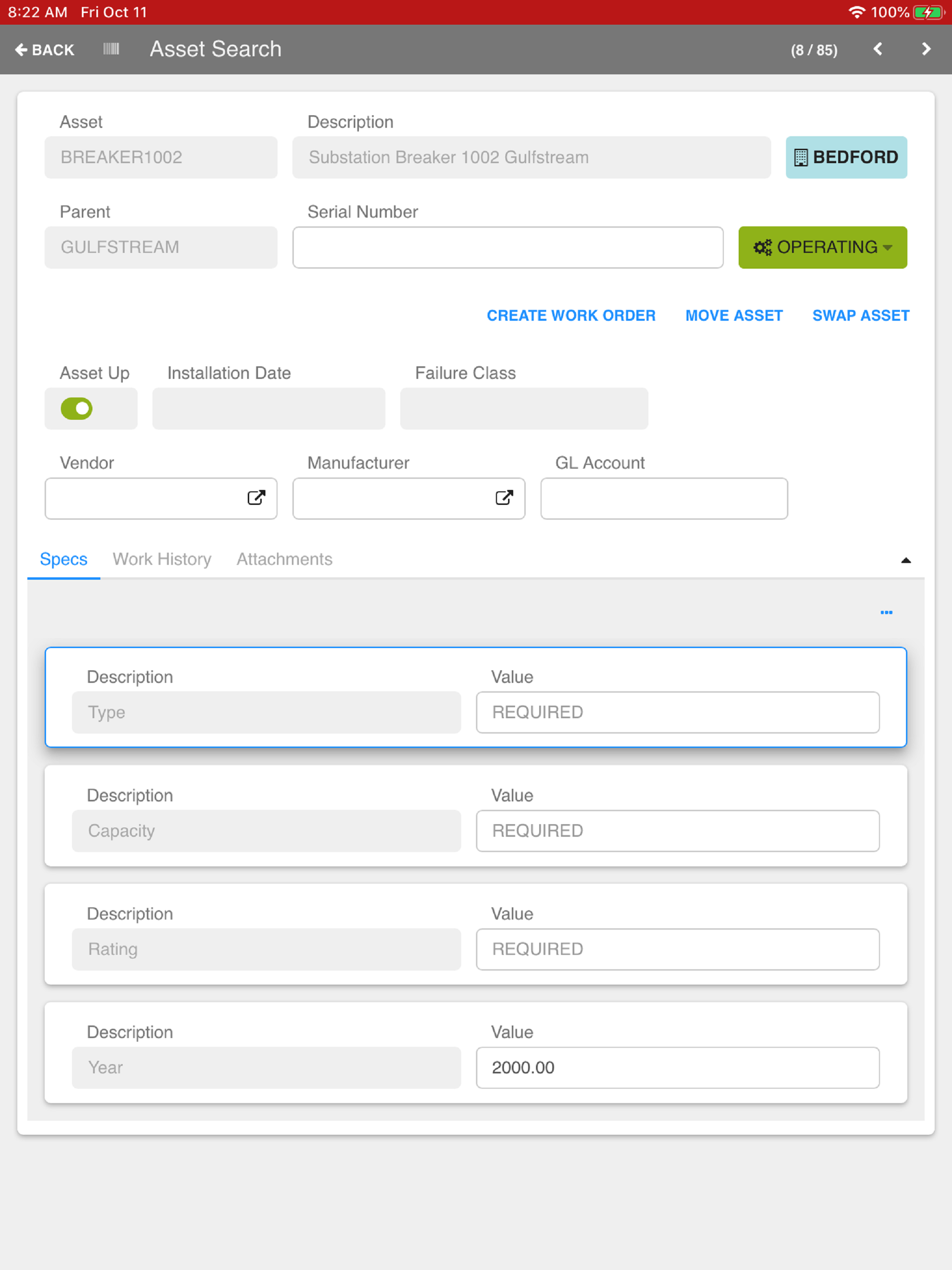Open the OPERATING status dropdown
The image size is (952, 1270).
[x=822, y=247]
